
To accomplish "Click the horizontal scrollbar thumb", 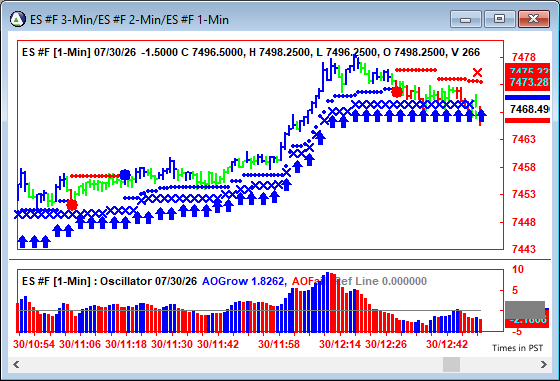I will coord(451,365).
